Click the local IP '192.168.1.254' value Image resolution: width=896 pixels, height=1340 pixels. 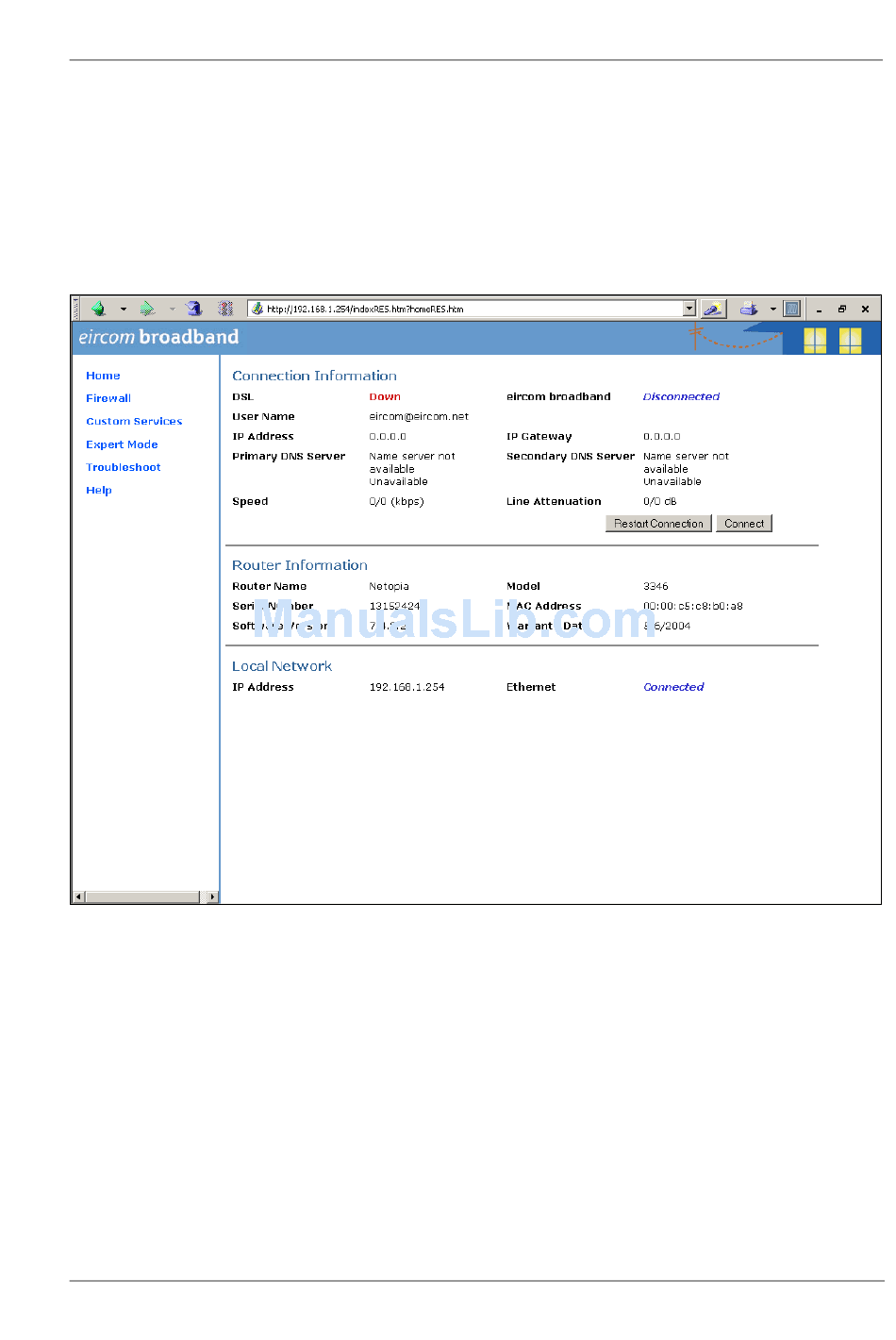pyautogui.click(x=407, y=688)
